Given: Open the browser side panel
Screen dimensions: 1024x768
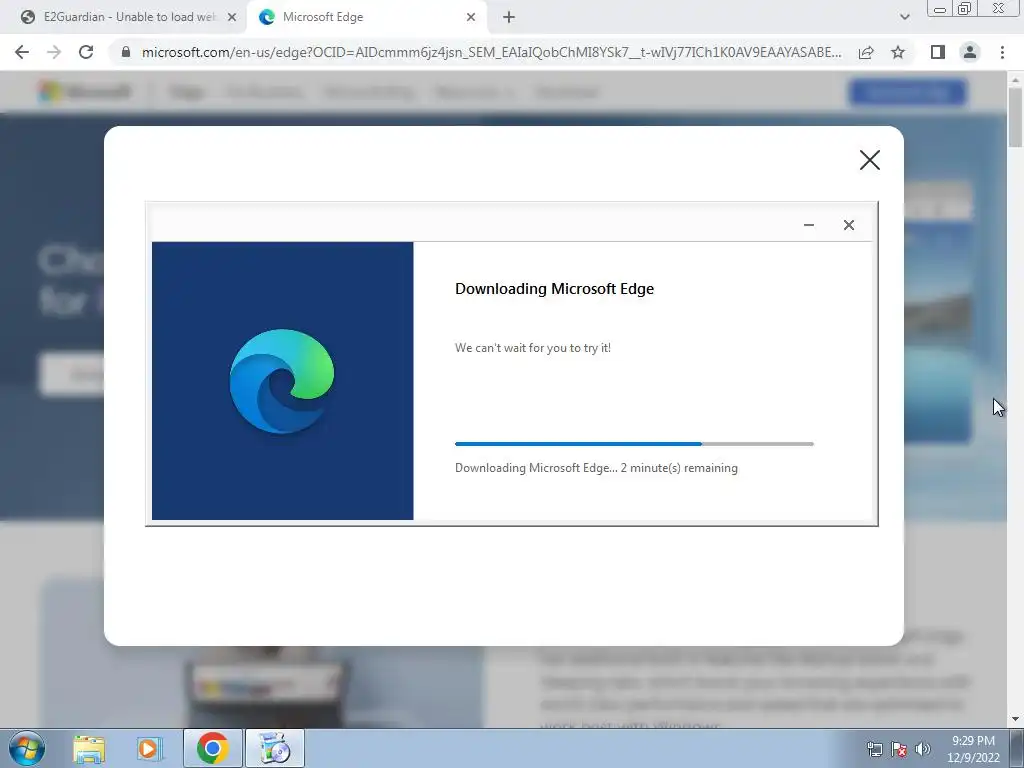Looking at the screenshot, I should pyautogui.click(x=938, y=52).
